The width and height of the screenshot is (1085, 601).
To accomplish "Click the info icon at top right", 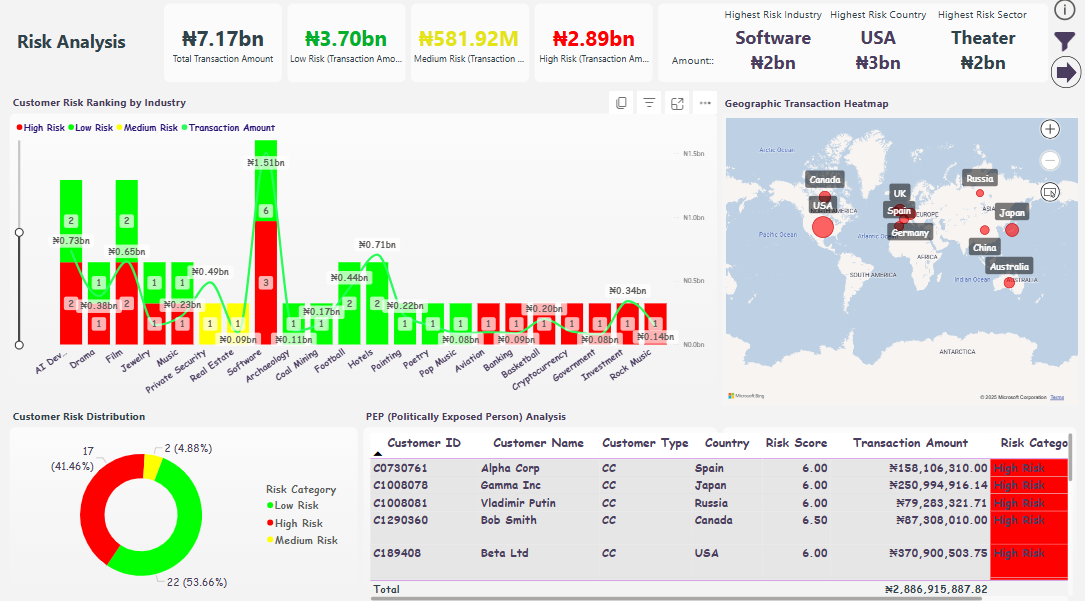I will [1064, 10].
